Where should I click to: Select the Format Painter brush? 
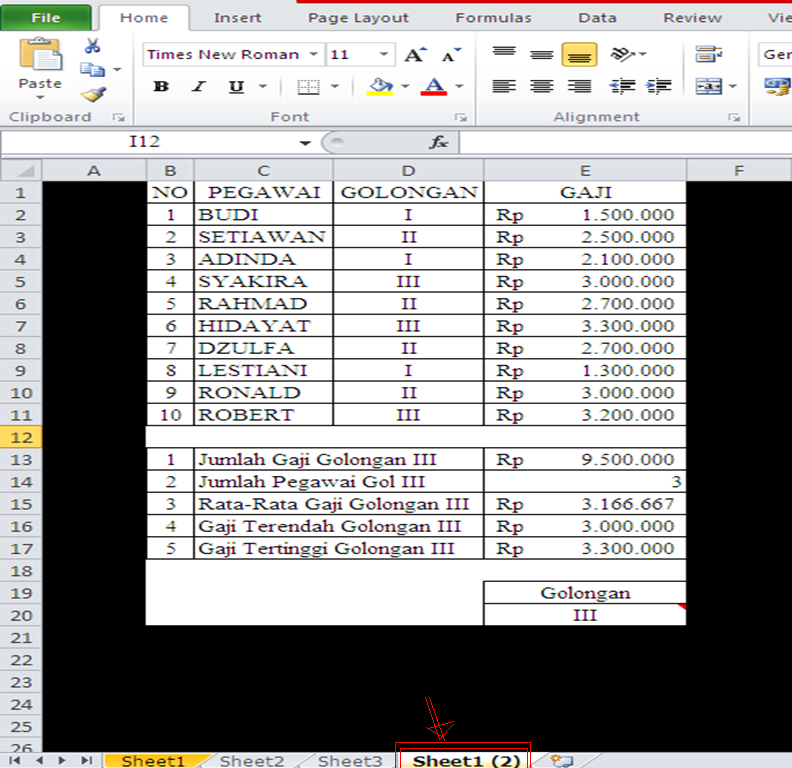pyautogui.click(x=93, y=94)
